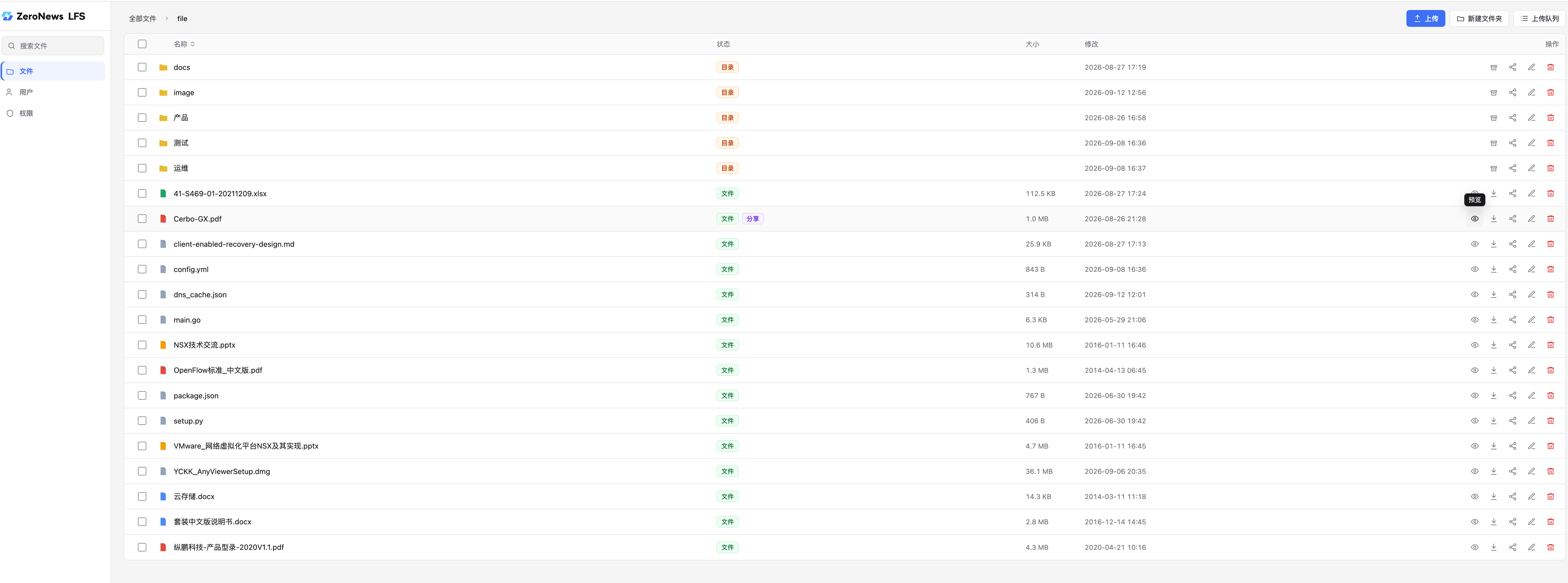The image size is (1568, 583).
Task: Sort files by the 名称 column arrows
Action: click(192, 44)
